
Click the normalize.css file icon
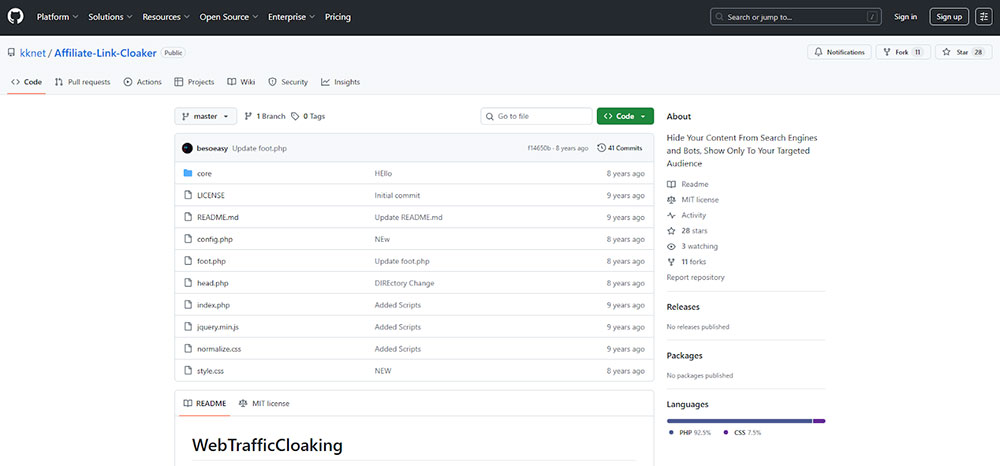click(x=188, y=349)
